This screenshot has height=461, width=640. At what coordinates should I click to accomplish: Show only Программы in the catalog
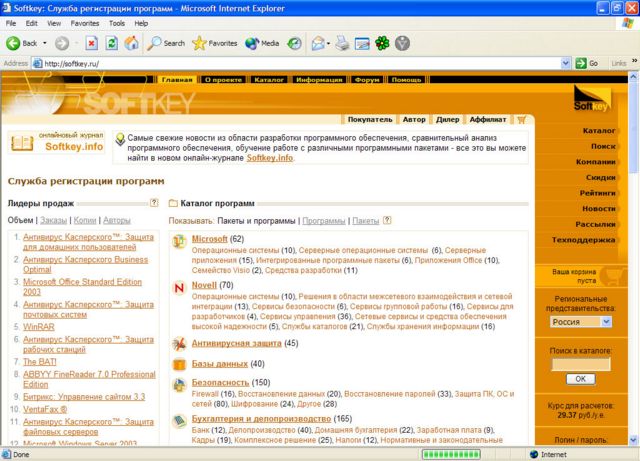point(324,220)
